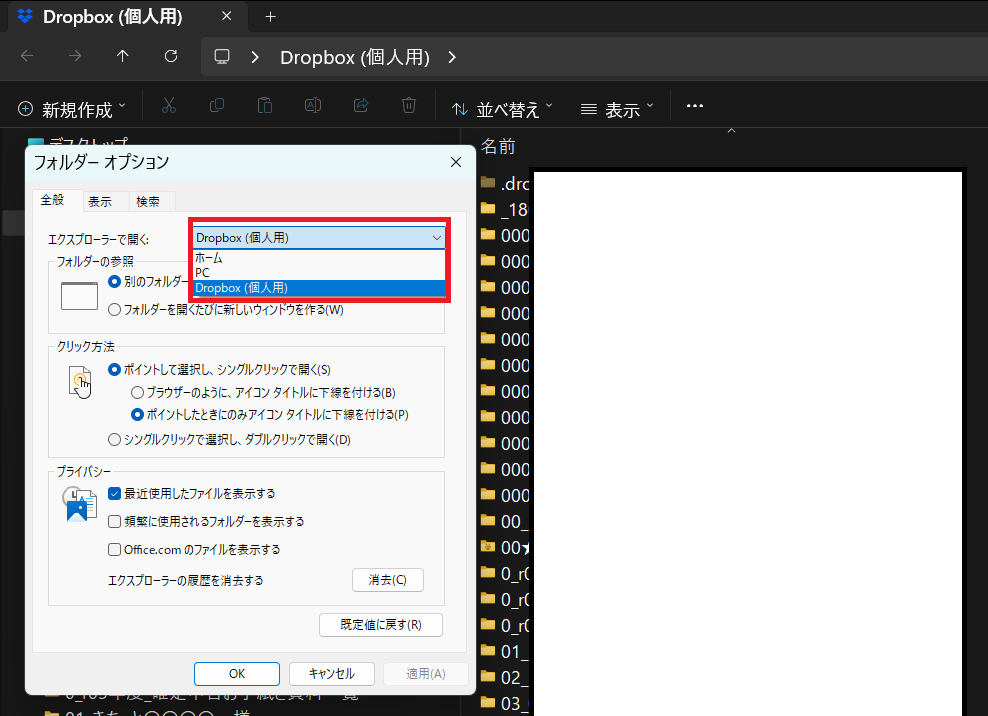This screenshot has width=988, height=716.
Task: Enable 頻繁に使用されるフォルダーを表示する checkbox
Action: pyautogui.click(x=115, y=522)
